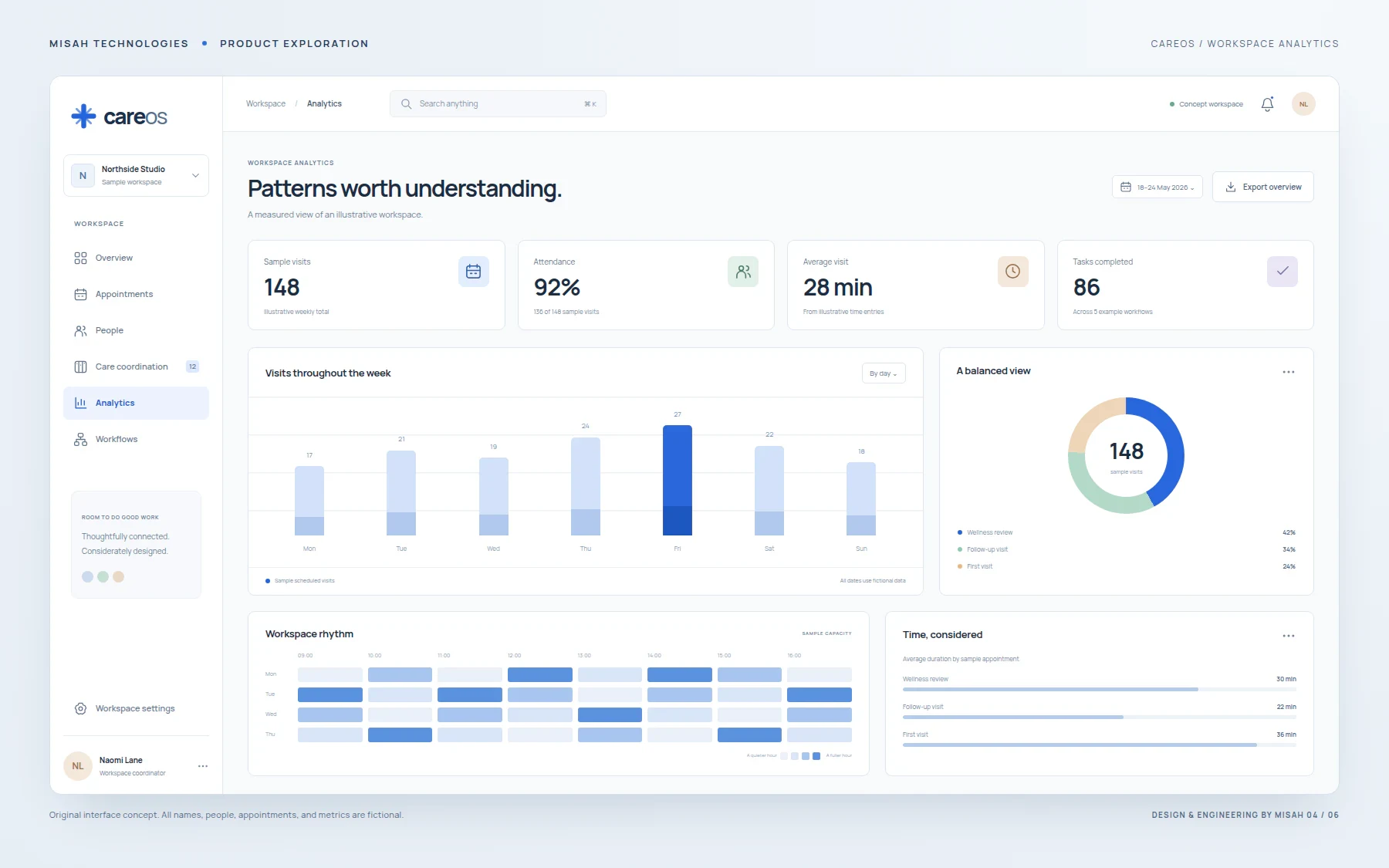Viewport: 1389px width, 868px height.
Task: Open Appointments in sidebar
Action: click(x=136, y=294)
